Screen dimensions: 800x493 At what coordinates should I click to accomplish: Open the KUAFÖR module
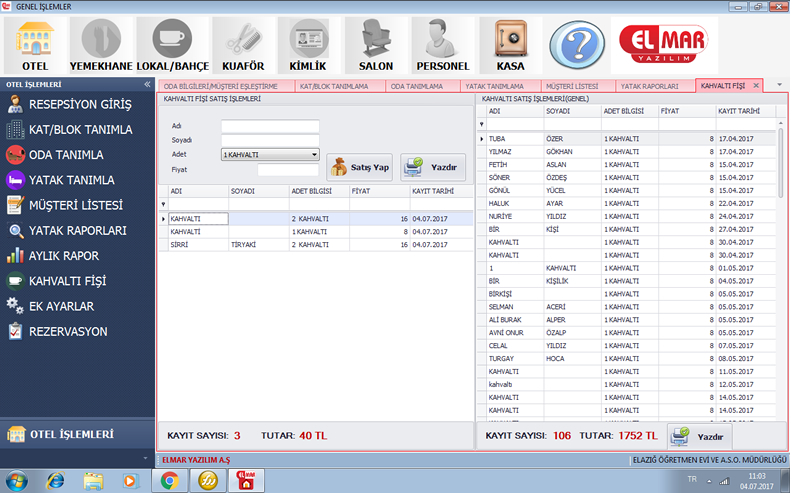coord(240,45)
